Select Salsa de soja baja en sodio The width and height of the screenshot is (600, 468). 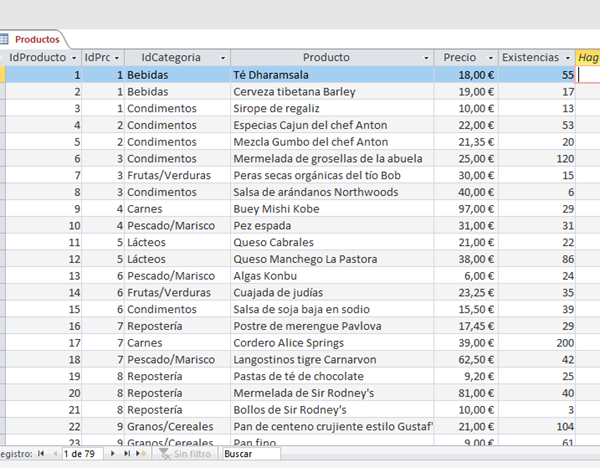332,309
